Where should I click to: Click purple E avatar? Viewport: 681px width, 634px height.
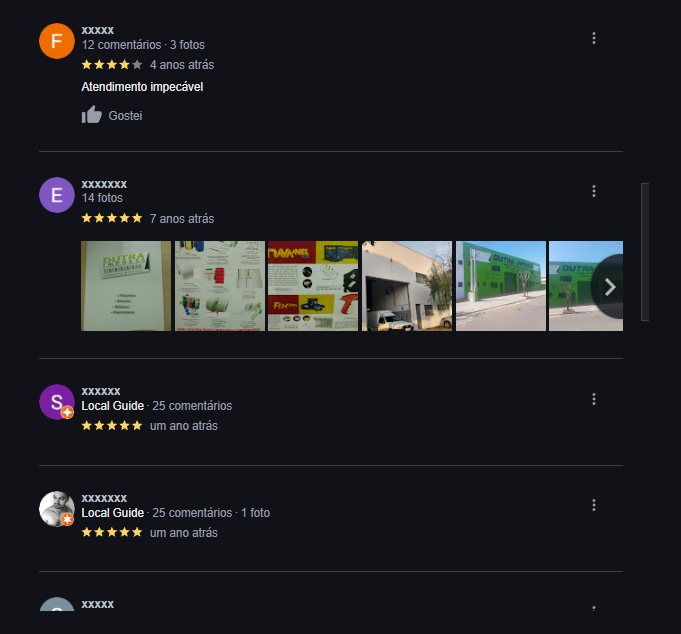[x=57, y=195]
